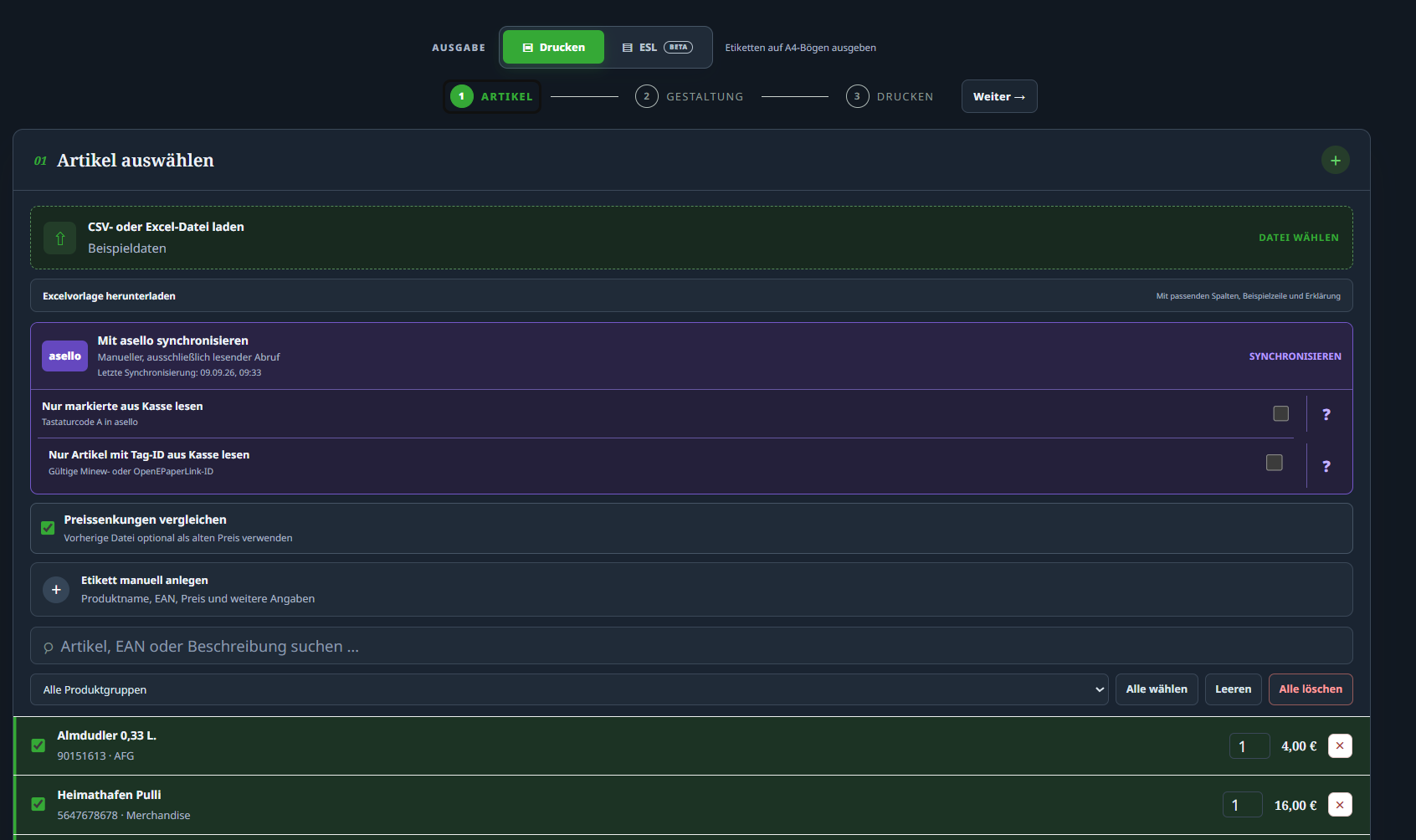
Task: Open help for Nur Artikel mit Tag-ID
Action: tap(1326, 466)
